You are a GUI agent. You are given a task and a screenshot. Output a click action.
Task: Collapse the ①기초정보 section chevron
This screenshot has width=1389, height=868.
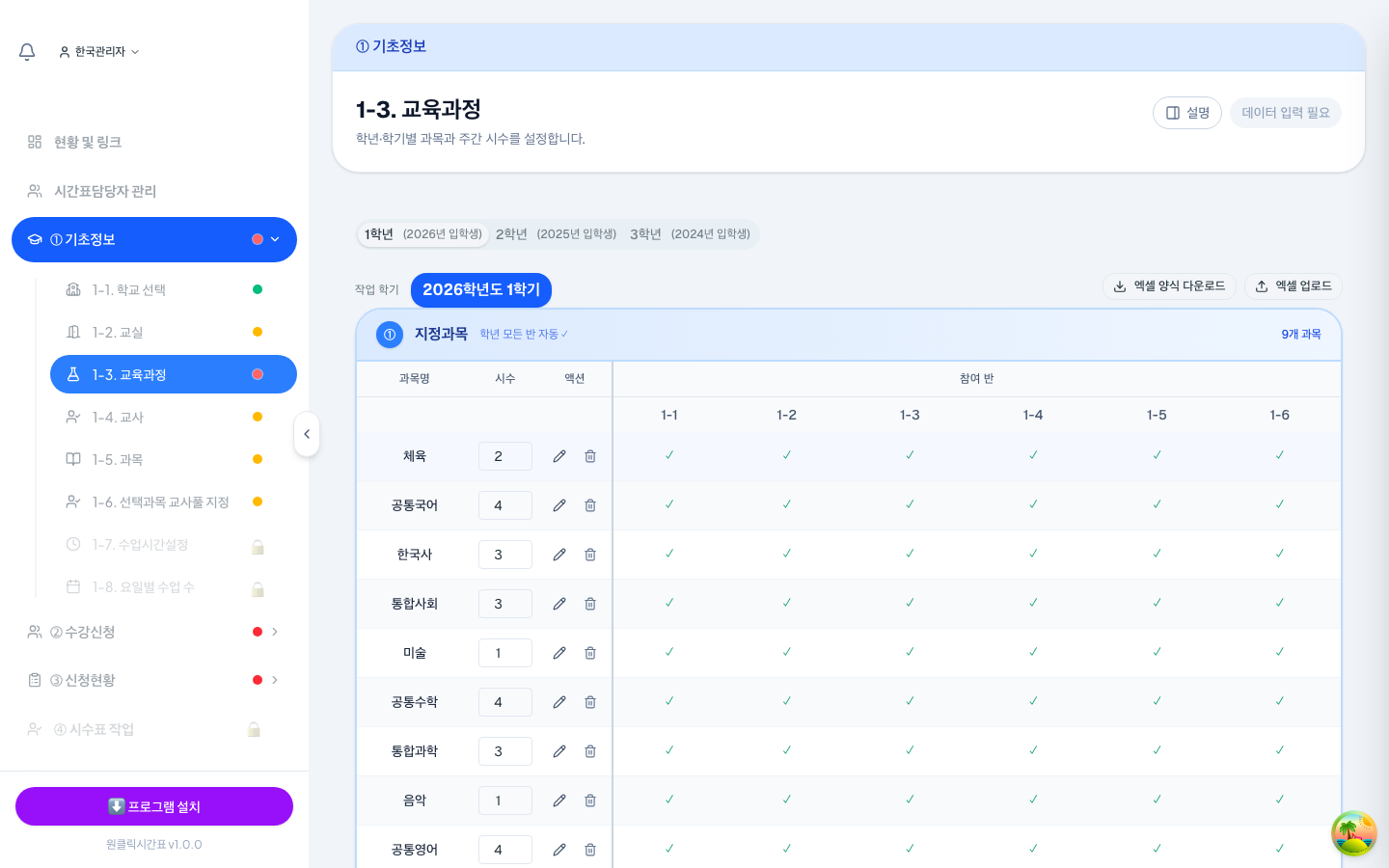pyautogui.click(x=275, y=239)
